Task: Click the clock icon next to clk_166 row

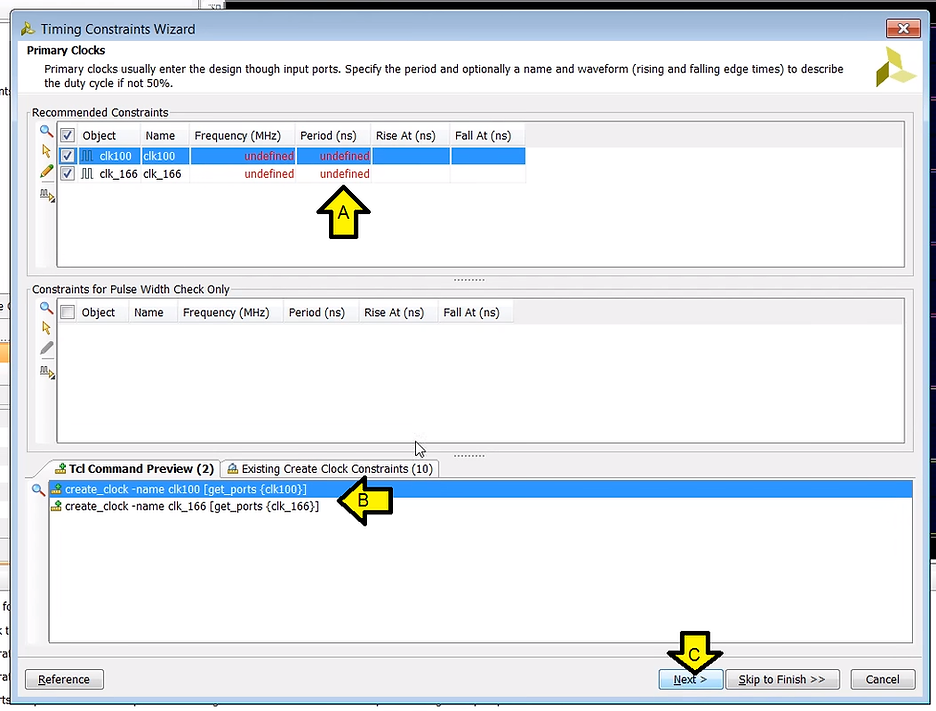Action: (x=86, y=173)
